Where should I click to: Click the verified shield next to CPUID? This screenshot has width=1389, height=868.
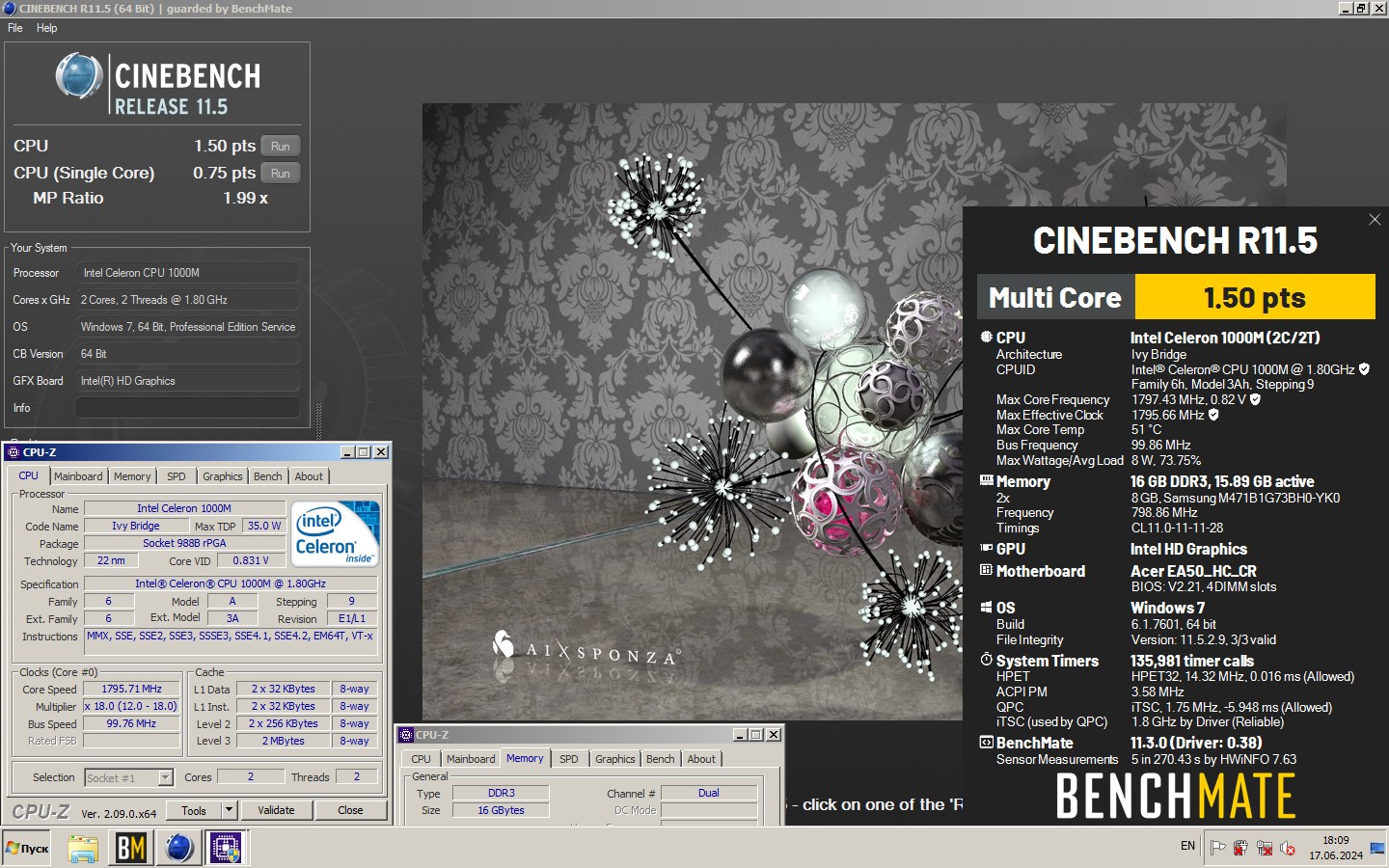[x=1364, y=369]
